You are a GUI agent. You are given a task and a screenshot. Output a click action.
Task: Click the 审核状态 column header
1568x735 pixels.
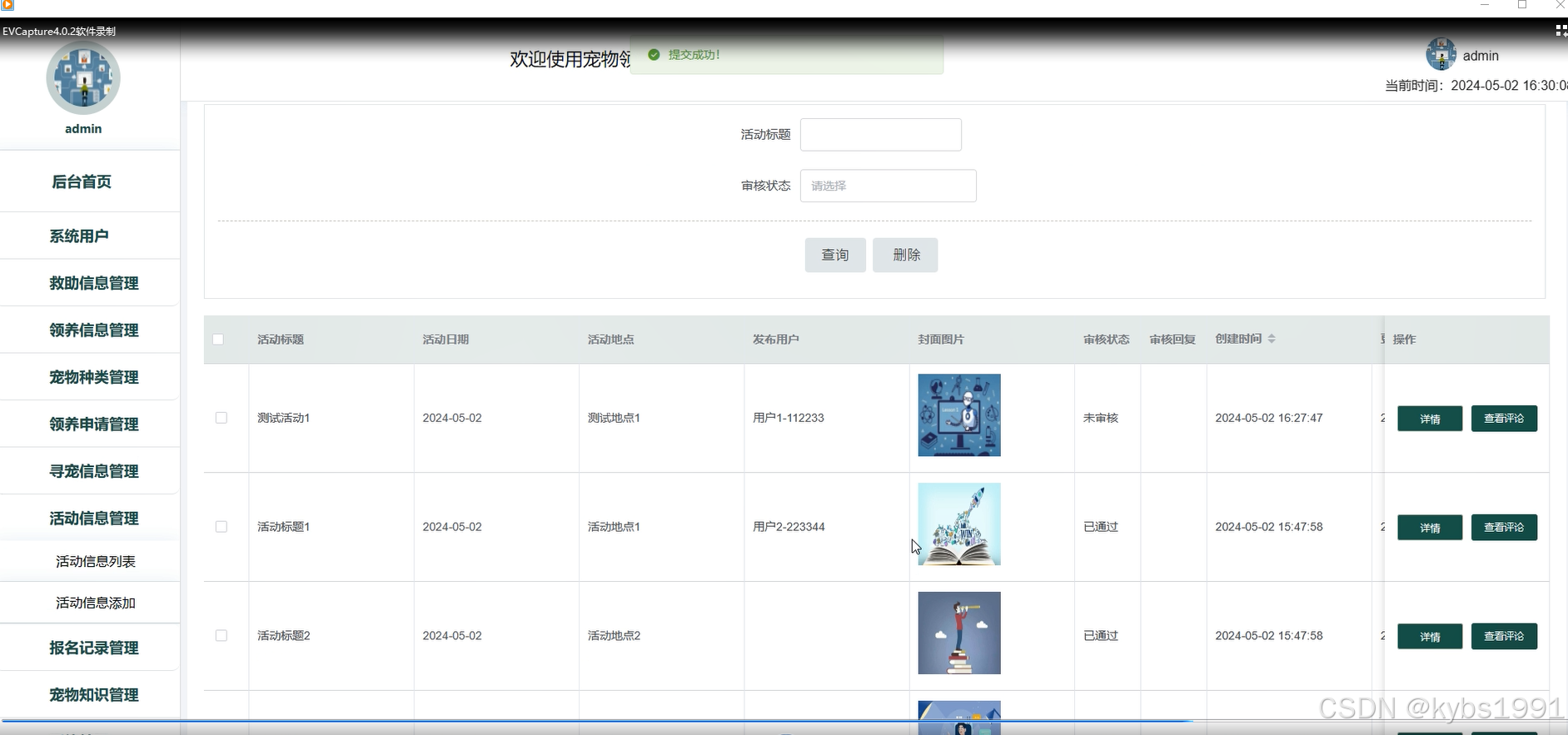pyautogui.click(x=1106, y=339)
